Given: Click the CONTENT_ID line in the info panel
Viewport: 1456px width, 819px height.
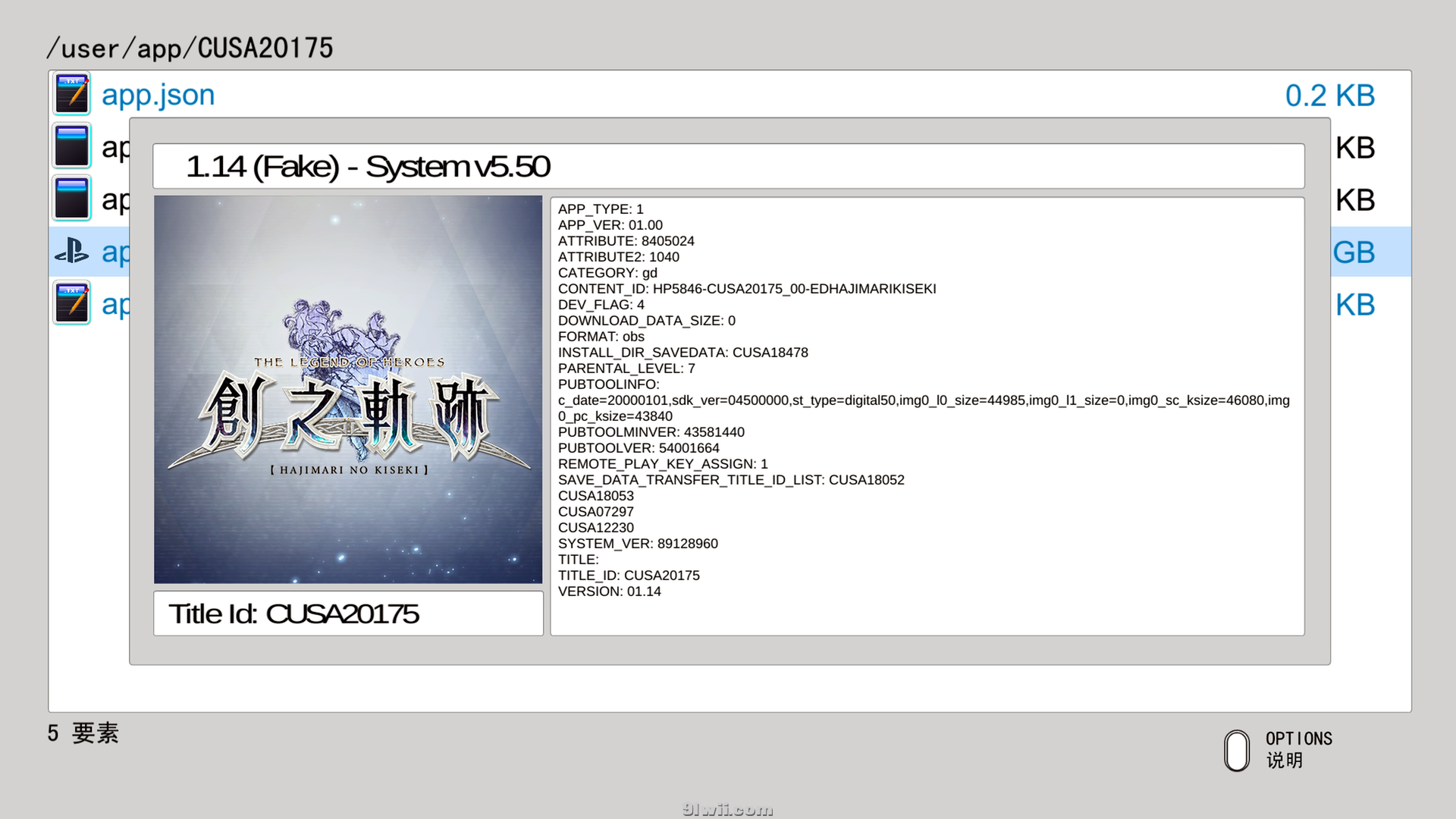Looking at the screenshot, I should (x=746, y=289).
